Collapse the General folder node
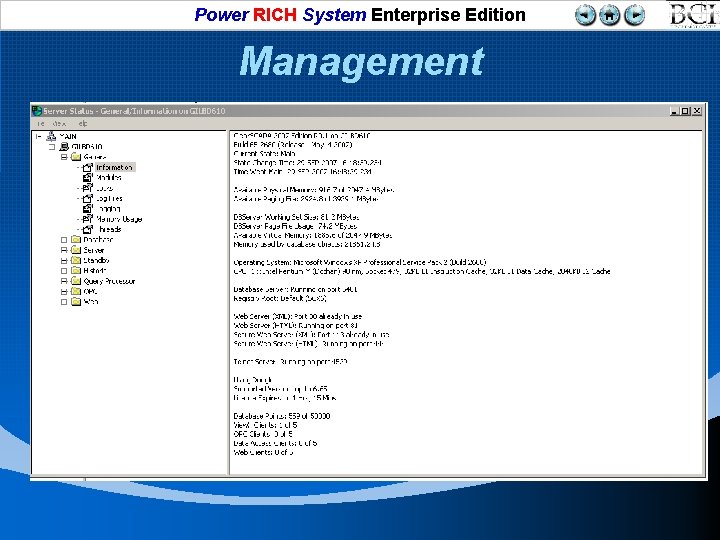This screenshot has width=720, height=540. click(x=64, y=157)
